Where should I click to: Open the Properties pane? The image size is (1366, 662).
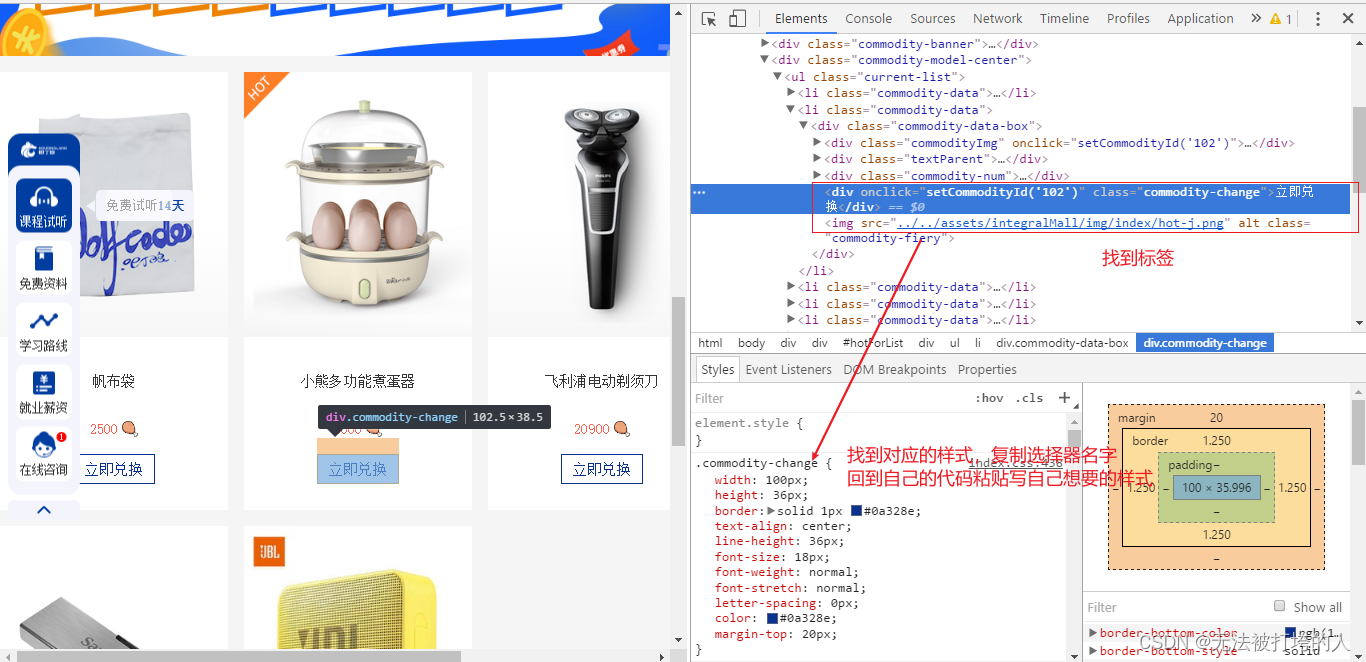[987, 370]
